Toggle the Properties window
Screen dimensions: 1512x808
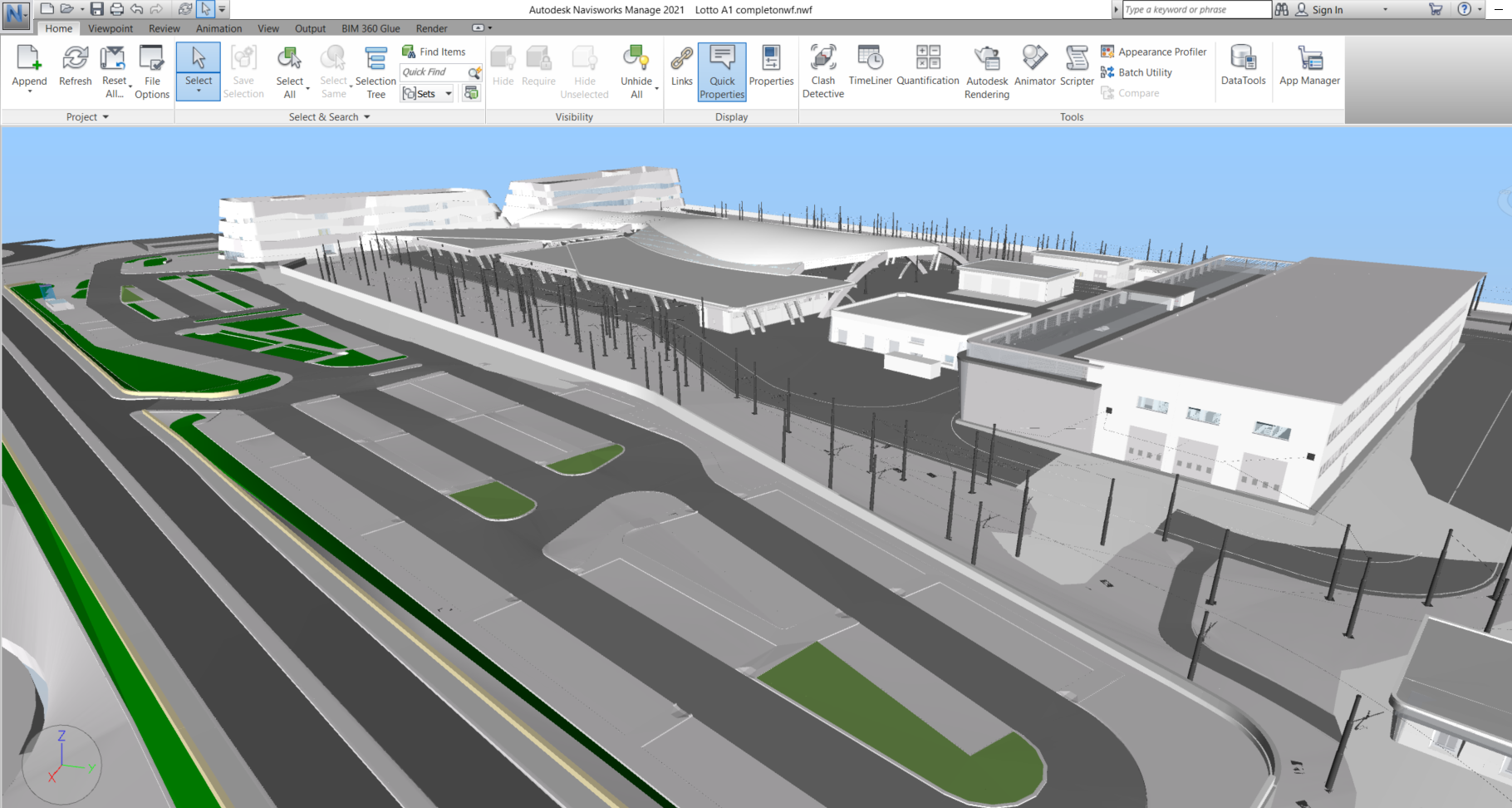(x=771, y=67)
